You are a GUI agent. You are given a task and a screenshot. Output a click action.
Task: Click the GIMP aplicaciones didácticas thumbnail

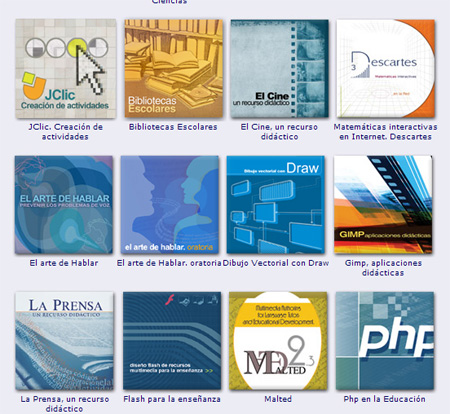click(383, 205)
